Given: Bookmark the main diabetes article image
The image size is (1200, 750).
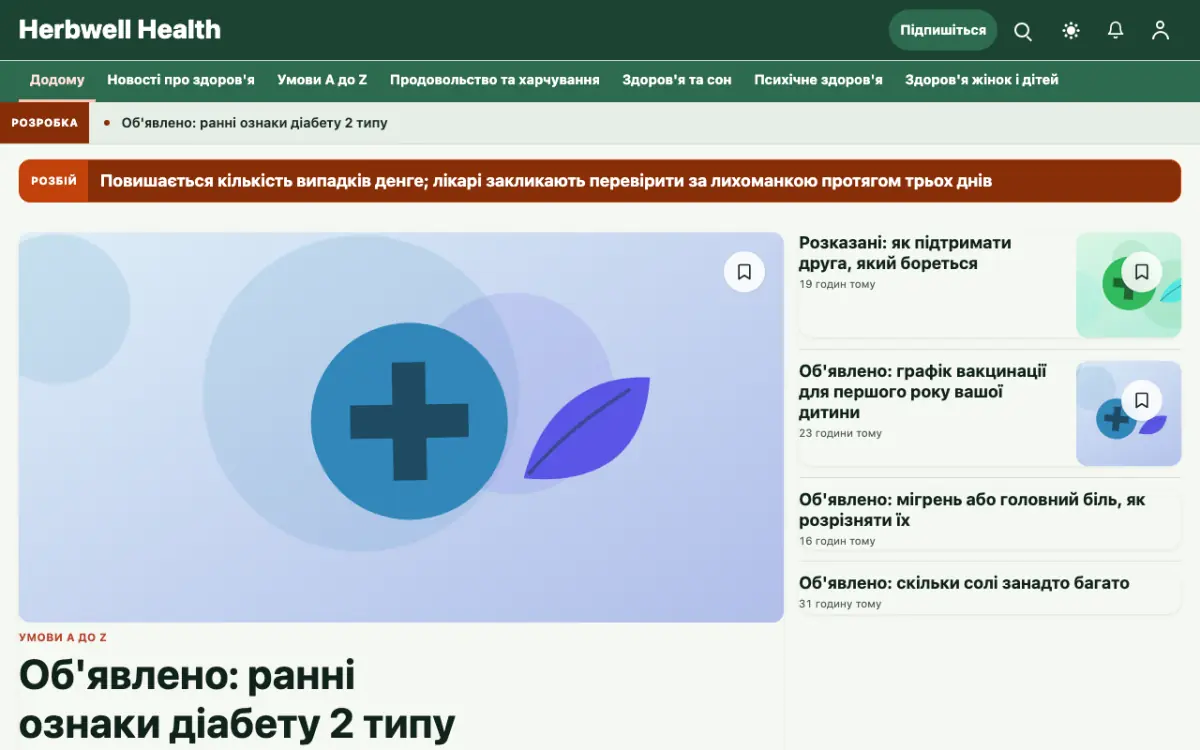Looking at the screenshot, I should (744, 272).
